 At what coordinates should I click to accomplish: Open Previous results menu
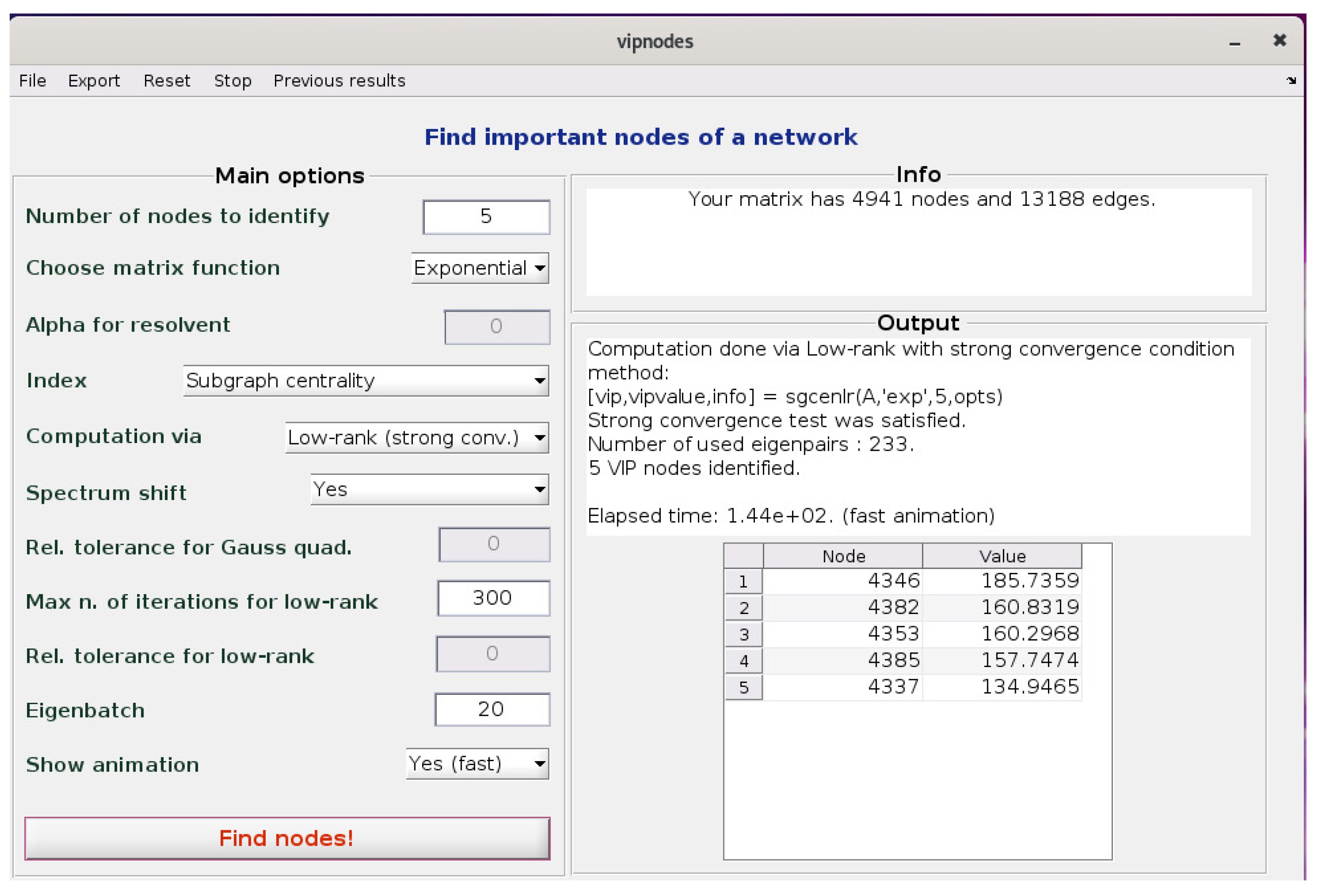[x=339, y=81]
